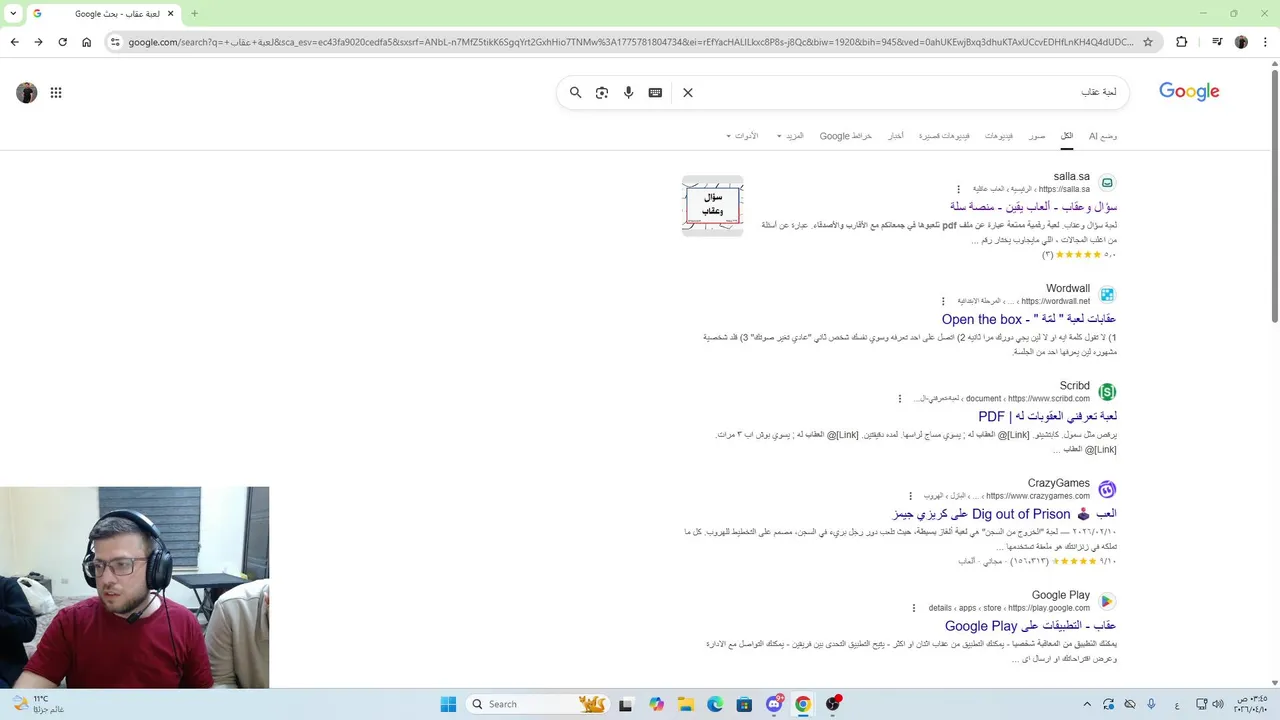Open Copilot from taskbar
The image size is (1280, 720).
(x=656, y=704)
